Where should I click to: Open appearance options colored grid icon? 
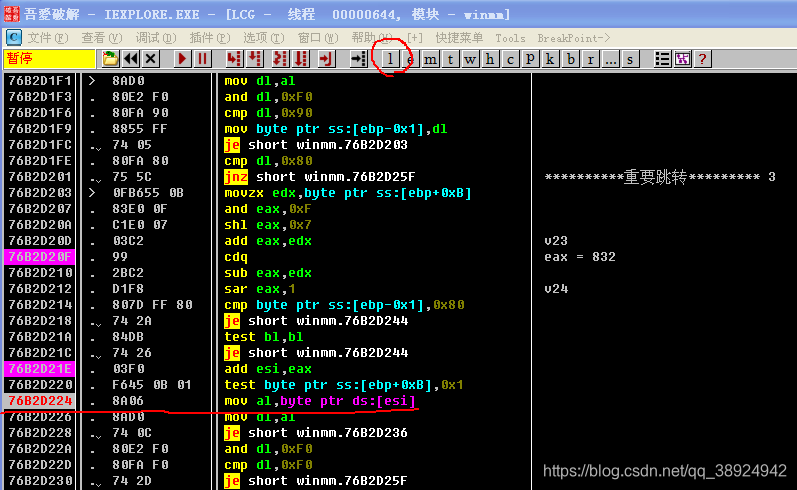pos(682,59)
